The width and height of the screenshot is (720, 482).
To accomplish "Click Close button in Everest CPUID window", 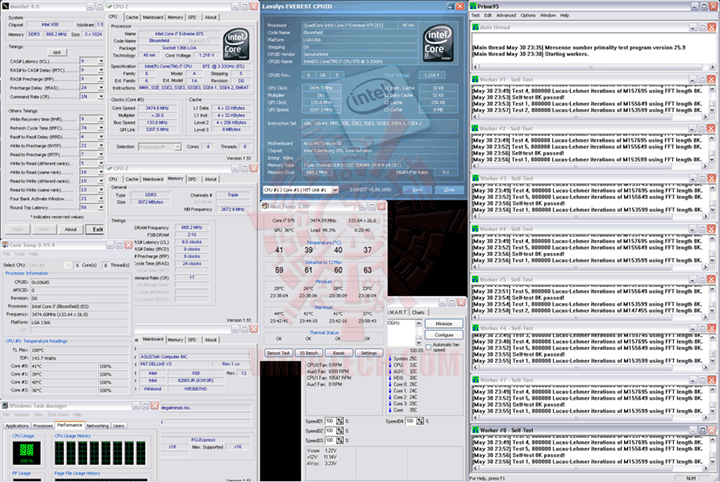I will coord(449,190).
